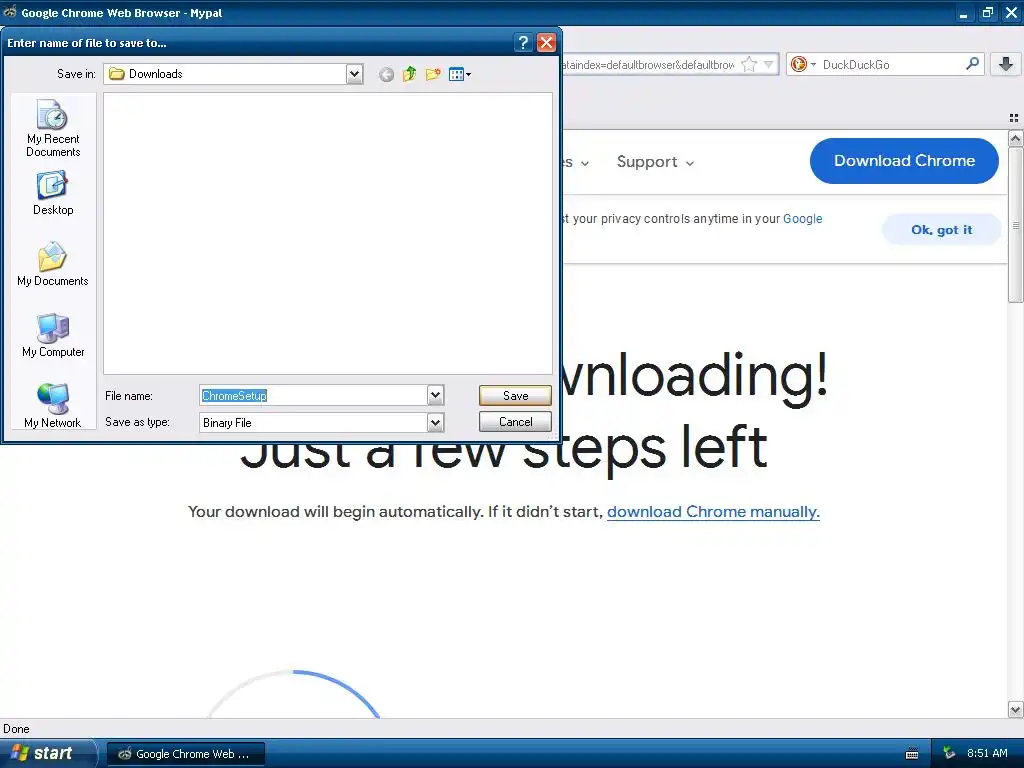
Task: Click the bookmark star in address bar
Action: [x=749, y=64]
